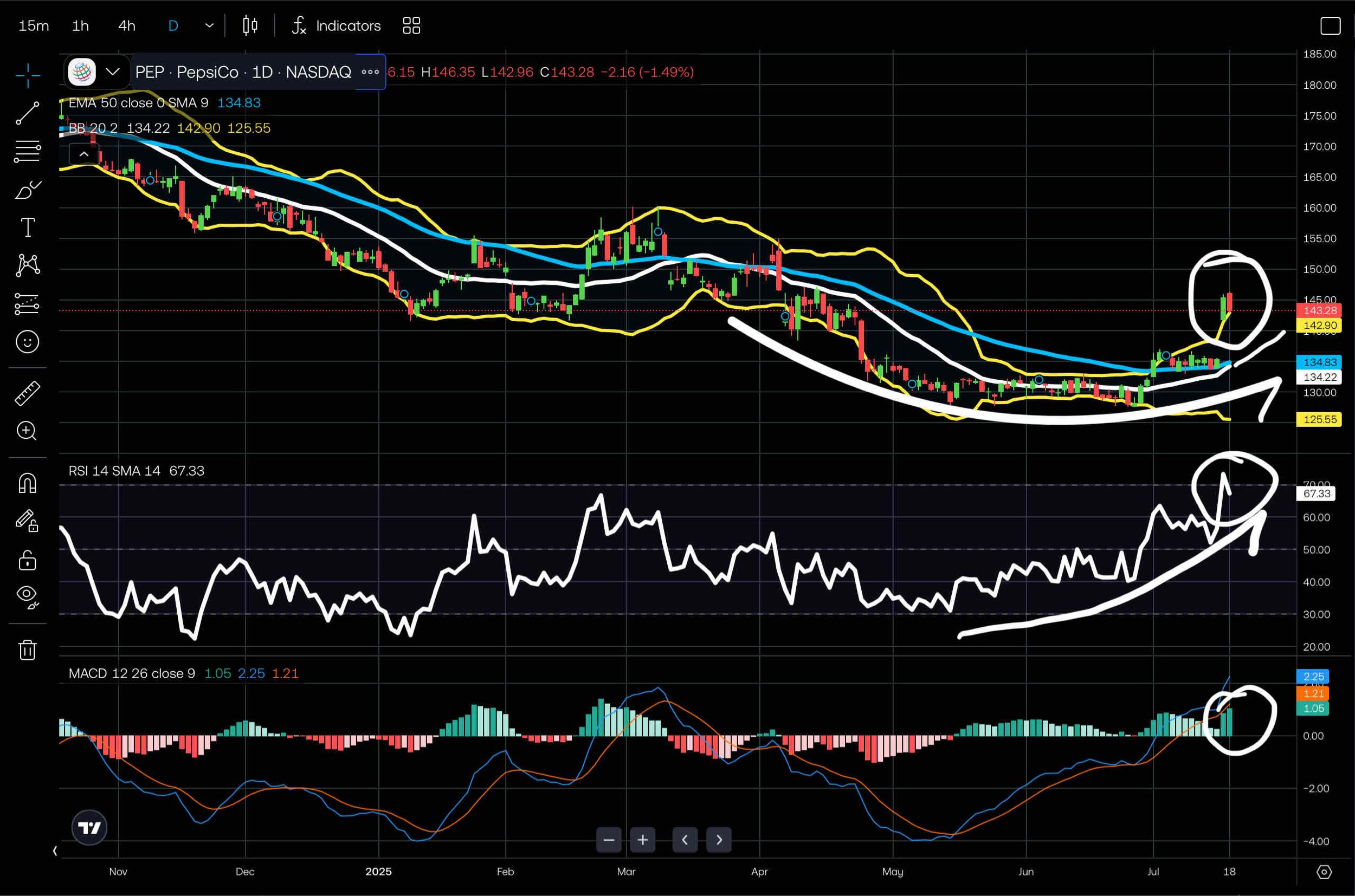
Task: Open the layout templates grid icon
Action: (x=411, y=25)
